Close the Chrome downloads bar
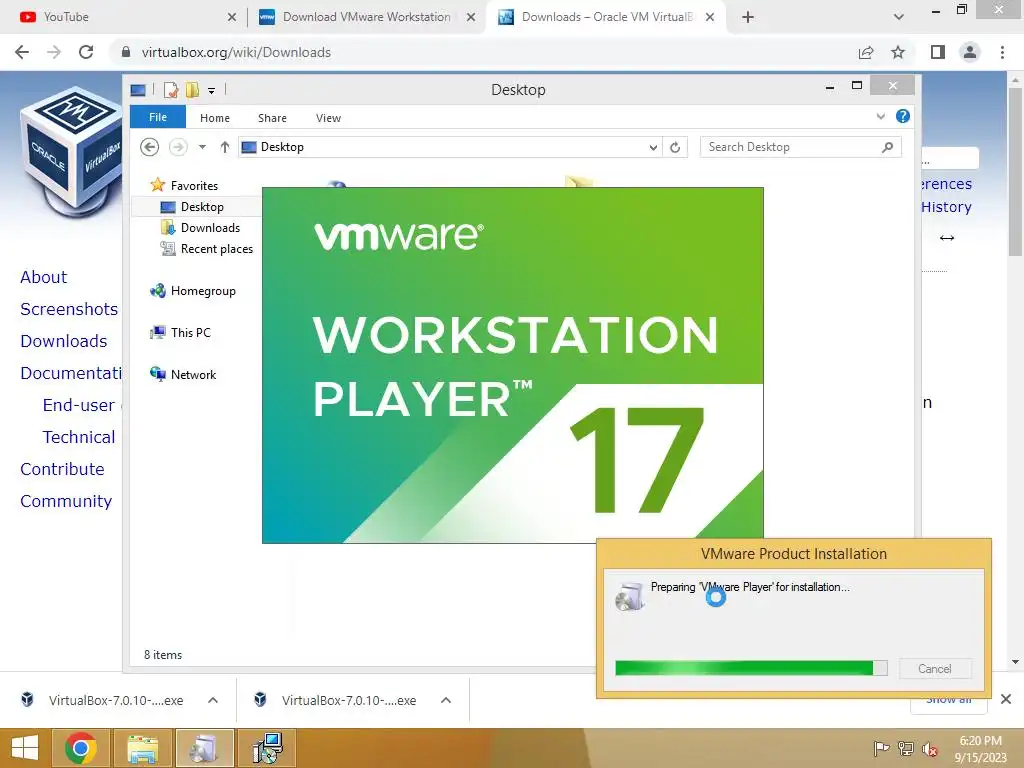This screenshot has width=1024, height=768. point(1006,699)
